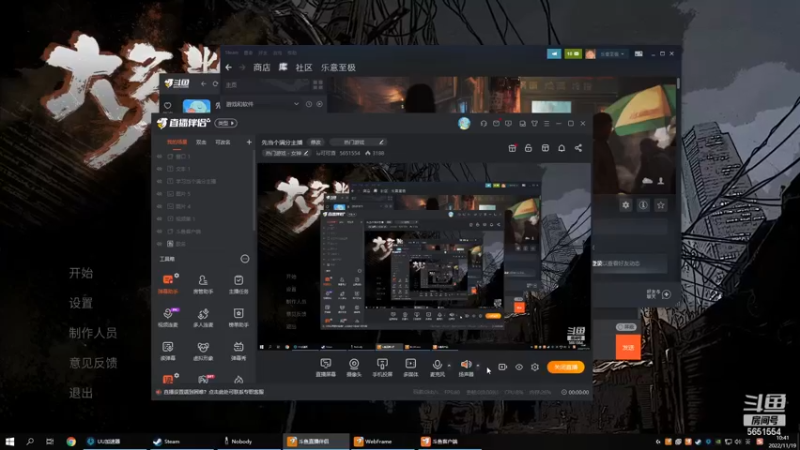This screenshot has height=450, width=800.
Task: Open the 虚拟形象 tool
Action: pyautogui.click(x=203, y=351)
